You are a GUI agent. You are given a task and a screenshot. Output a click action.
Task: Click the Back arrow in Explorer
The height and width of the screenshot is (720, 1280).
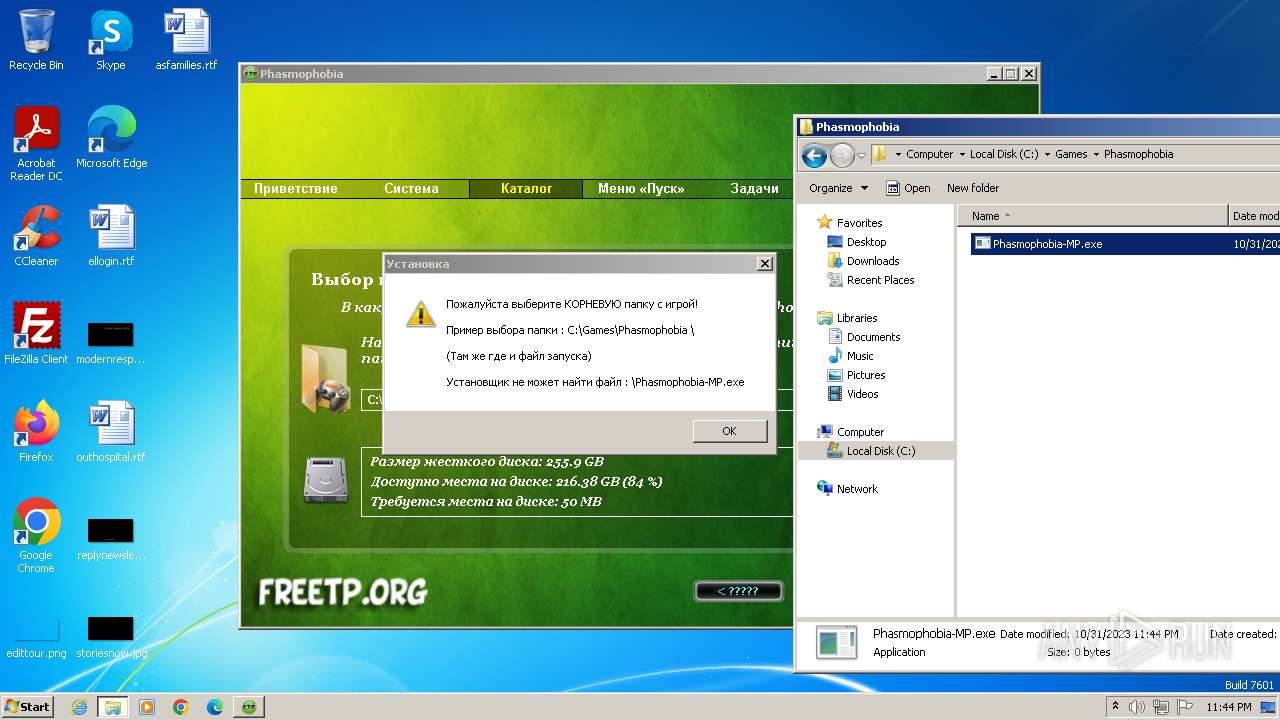pyautogui.click(x=814, y=155)
